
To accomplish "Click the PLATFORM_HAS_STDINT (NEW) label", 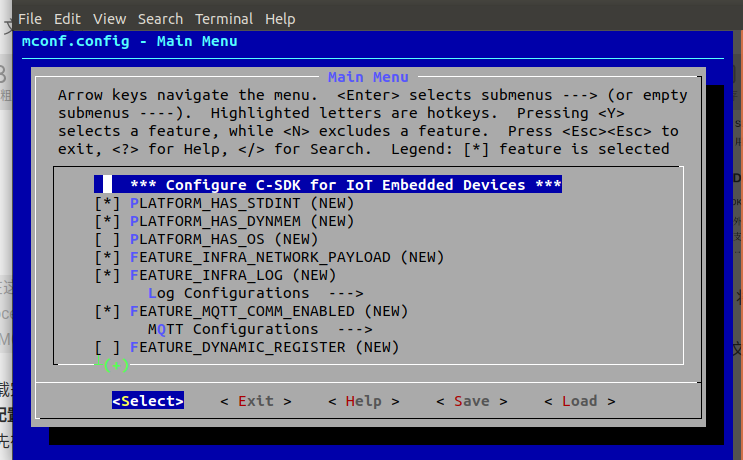I will 242,203.
